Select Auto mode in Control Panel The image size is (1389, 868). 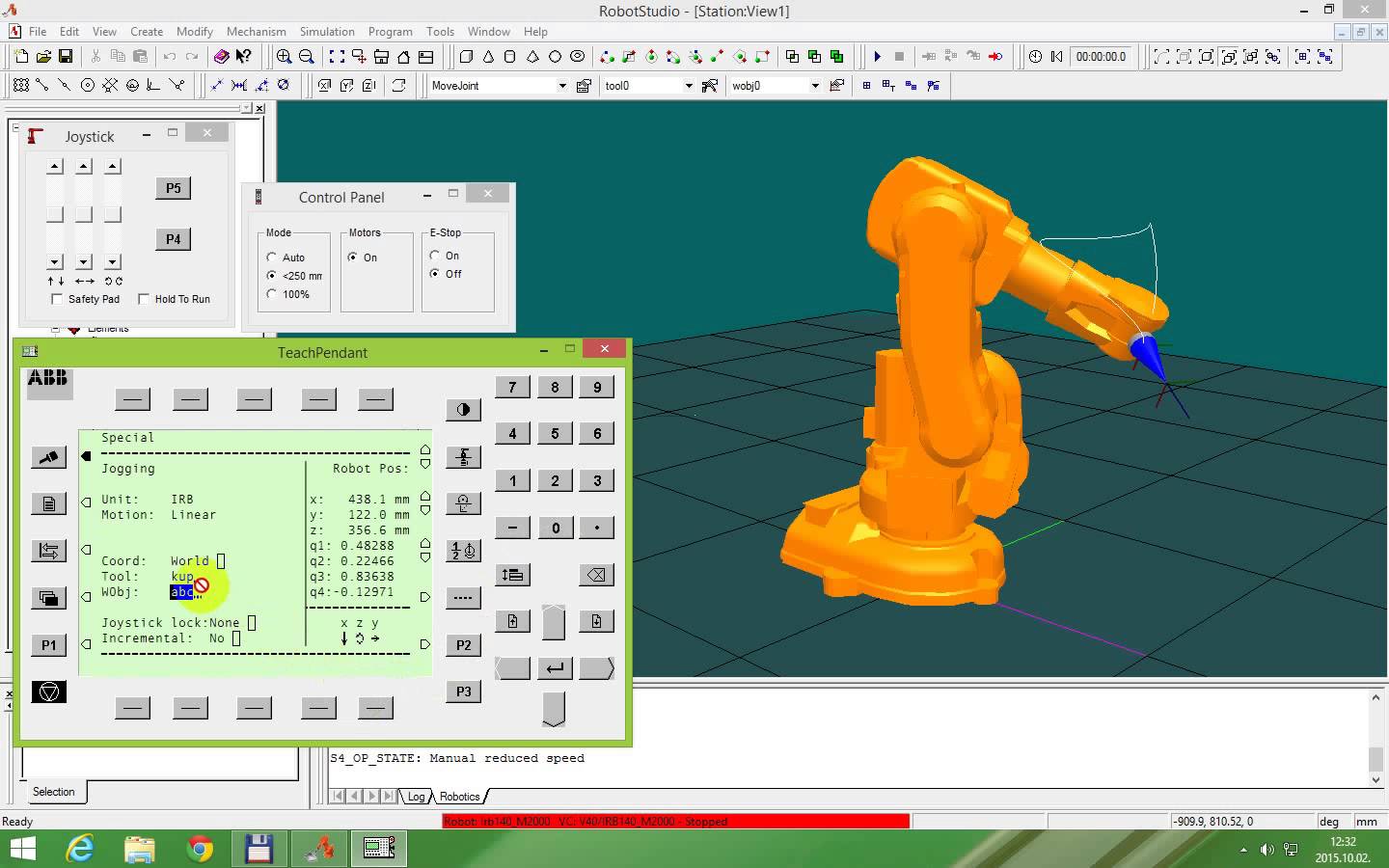point(272,258)
